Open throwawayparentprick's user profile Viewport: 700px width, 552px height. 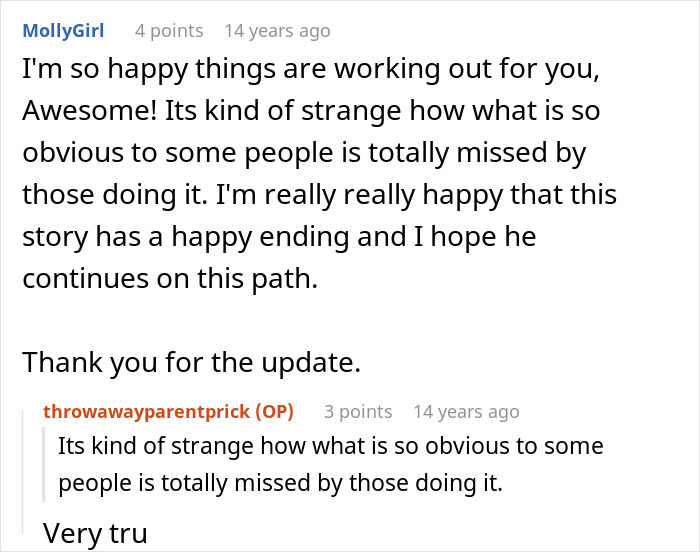[x=147, y=411]
